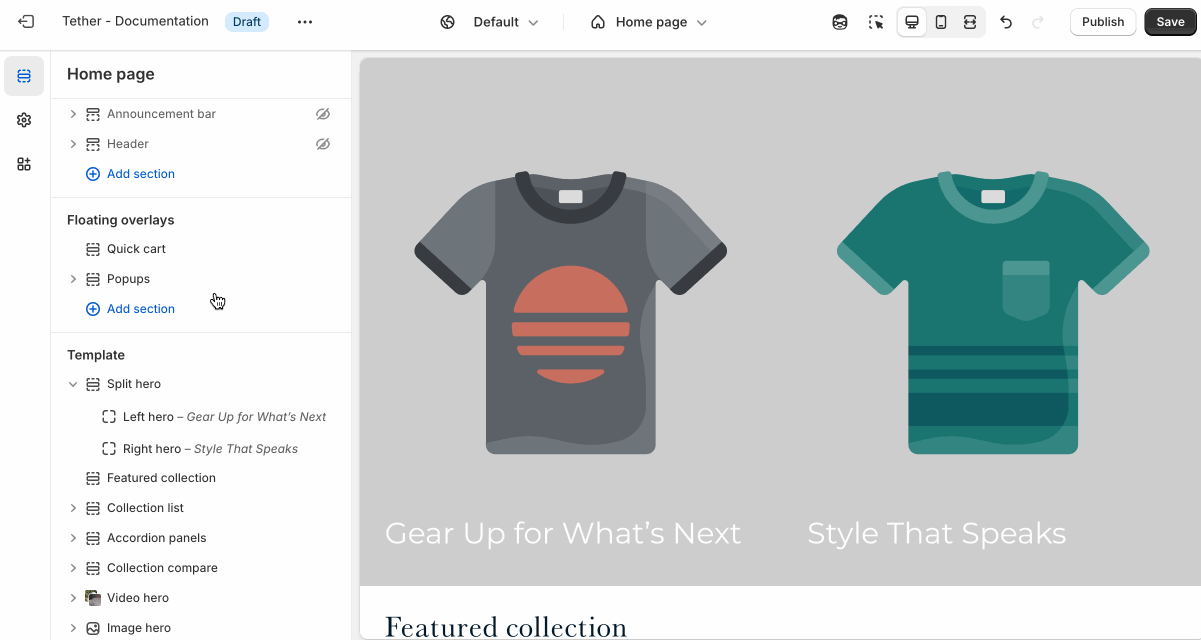This screenshot has width=1201, height=640.
Task: Click the Collection compare section icon
Action: (x=93, y=568)
